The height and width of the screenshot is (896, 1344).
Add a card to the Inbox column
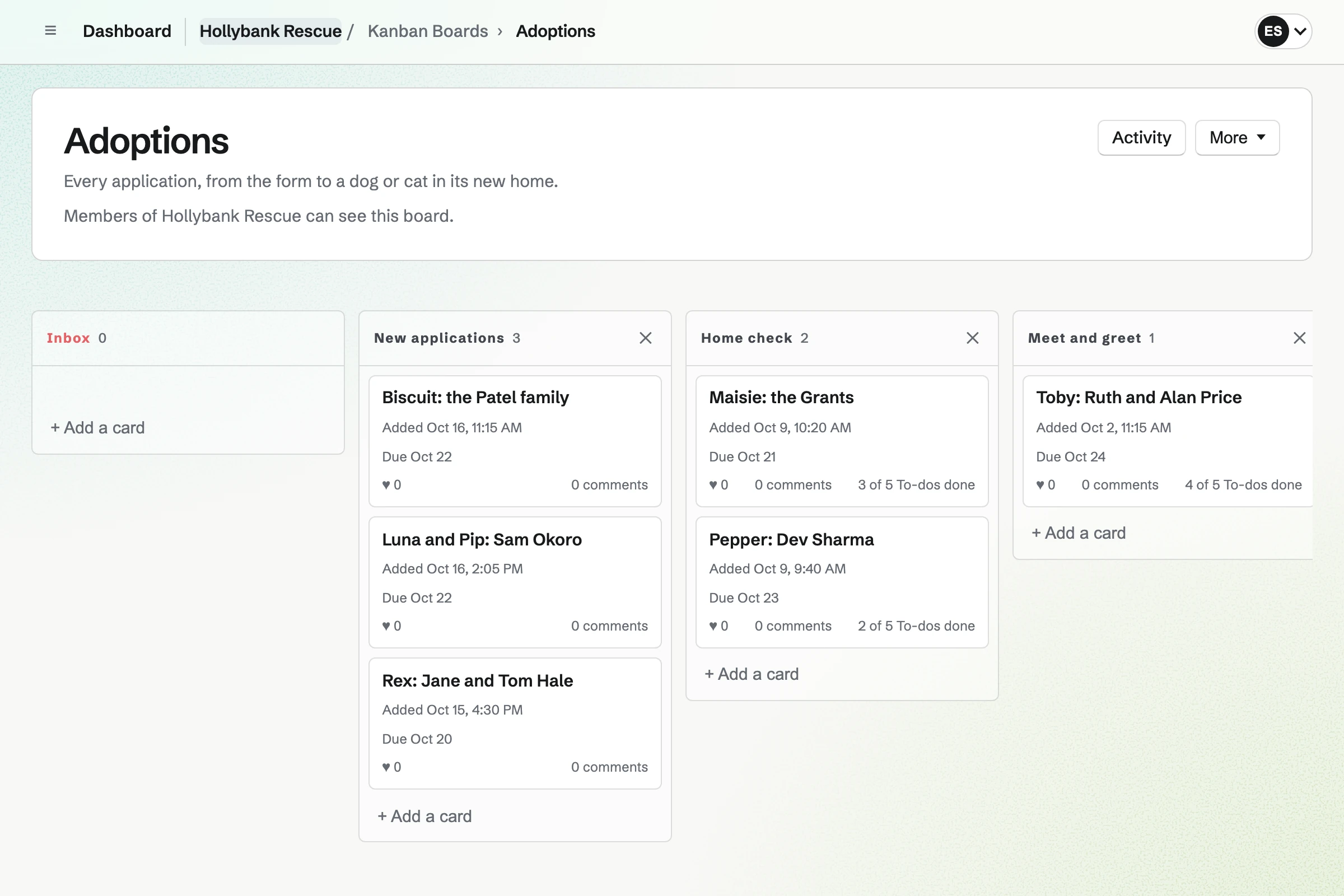point(97,427)
